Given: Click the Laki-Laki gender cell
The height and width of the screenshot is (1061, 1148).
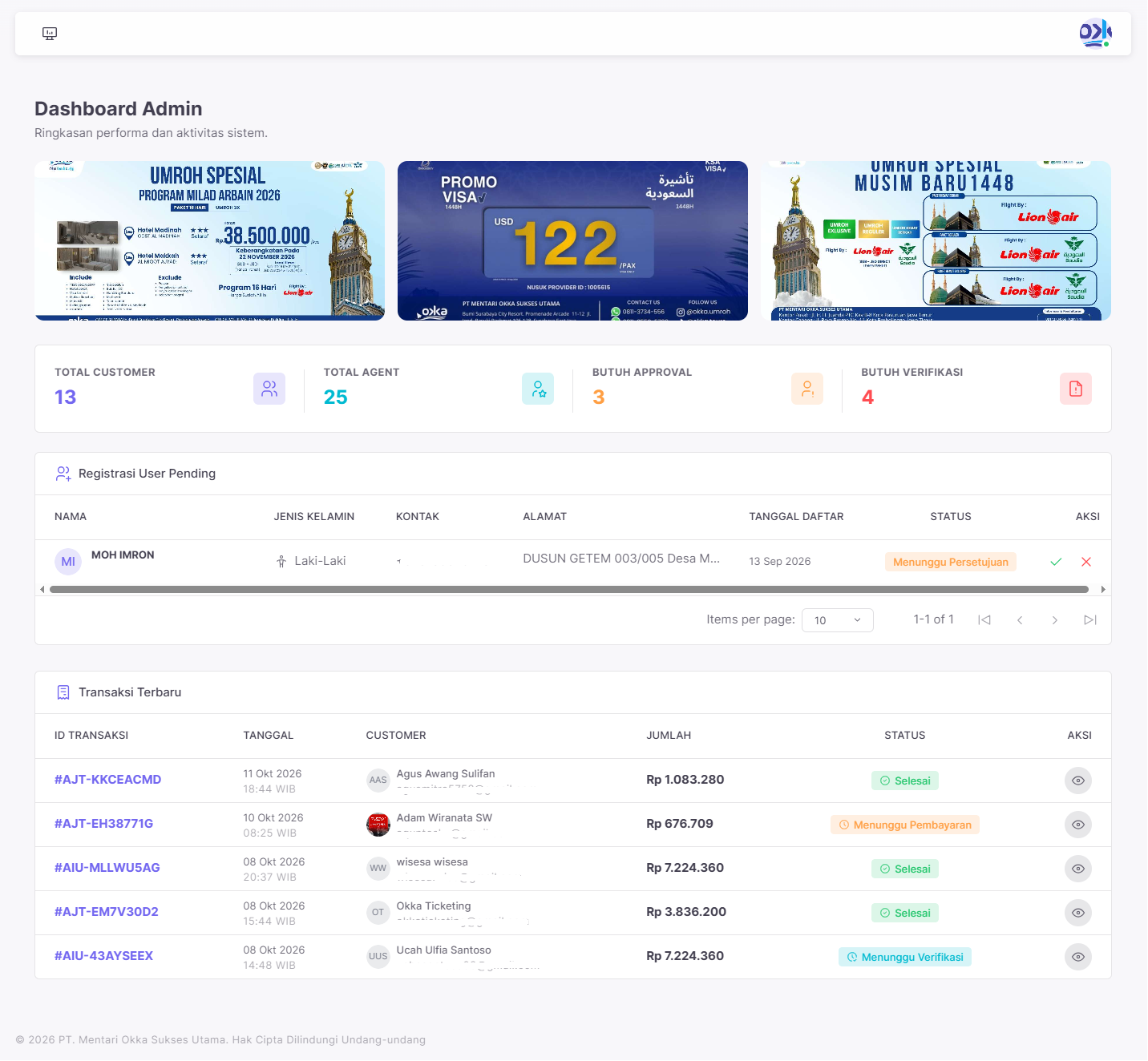Looking at the screenshot, I should pyautogui.click(x=311, y=561).
